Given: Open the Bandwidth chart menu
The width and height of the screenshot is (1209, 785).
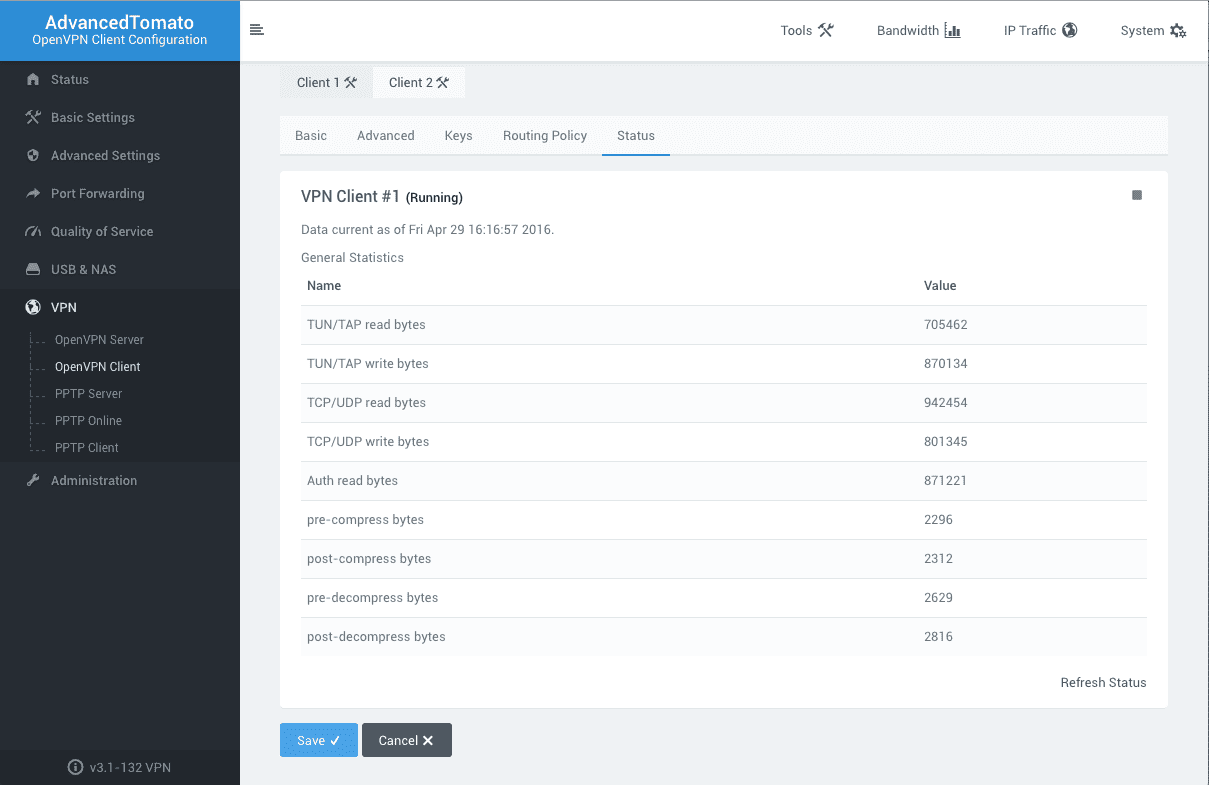Looking at the screenshot, I should click(918, 30).
